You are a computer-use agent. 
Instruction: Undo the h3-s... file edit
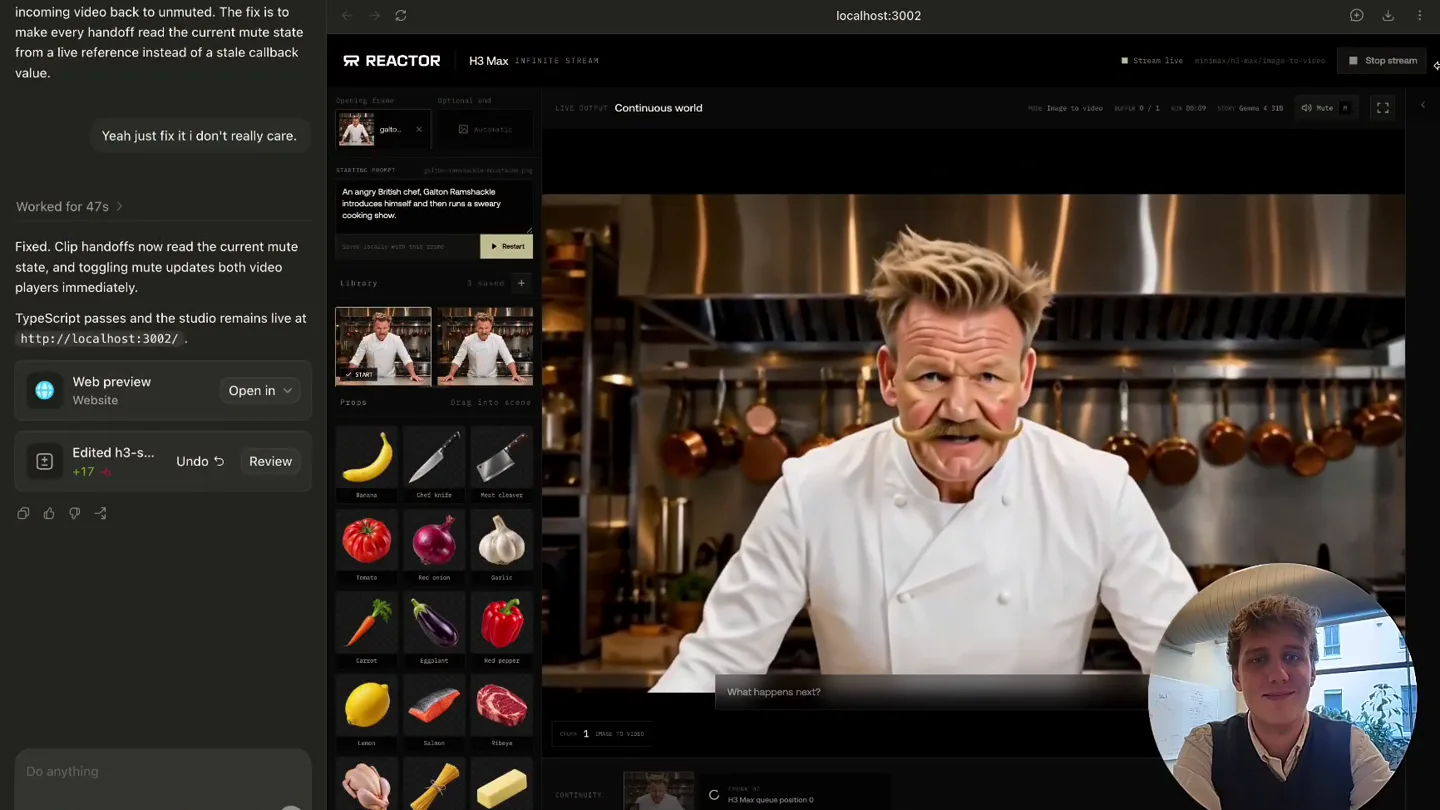(200, 461)
